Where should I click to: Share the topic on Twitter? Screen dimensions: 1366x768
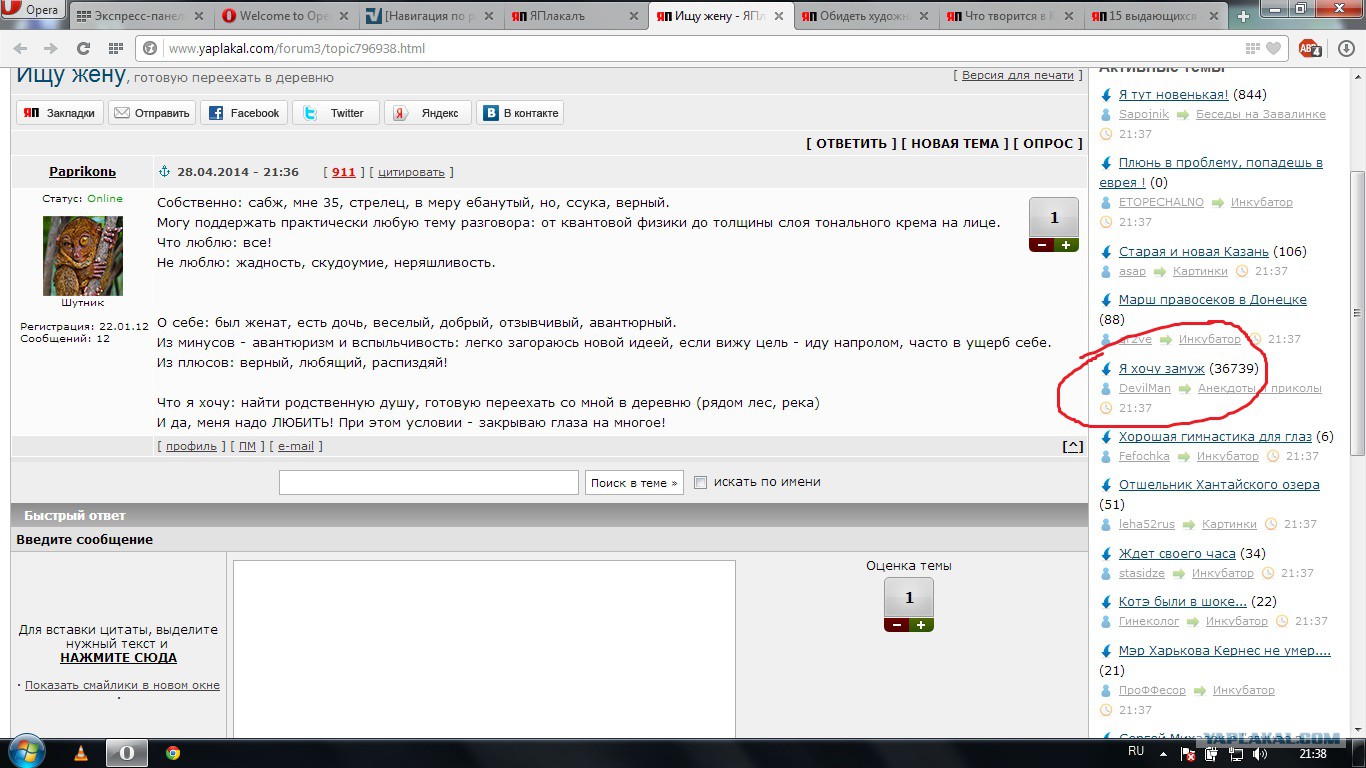[336, 113]
